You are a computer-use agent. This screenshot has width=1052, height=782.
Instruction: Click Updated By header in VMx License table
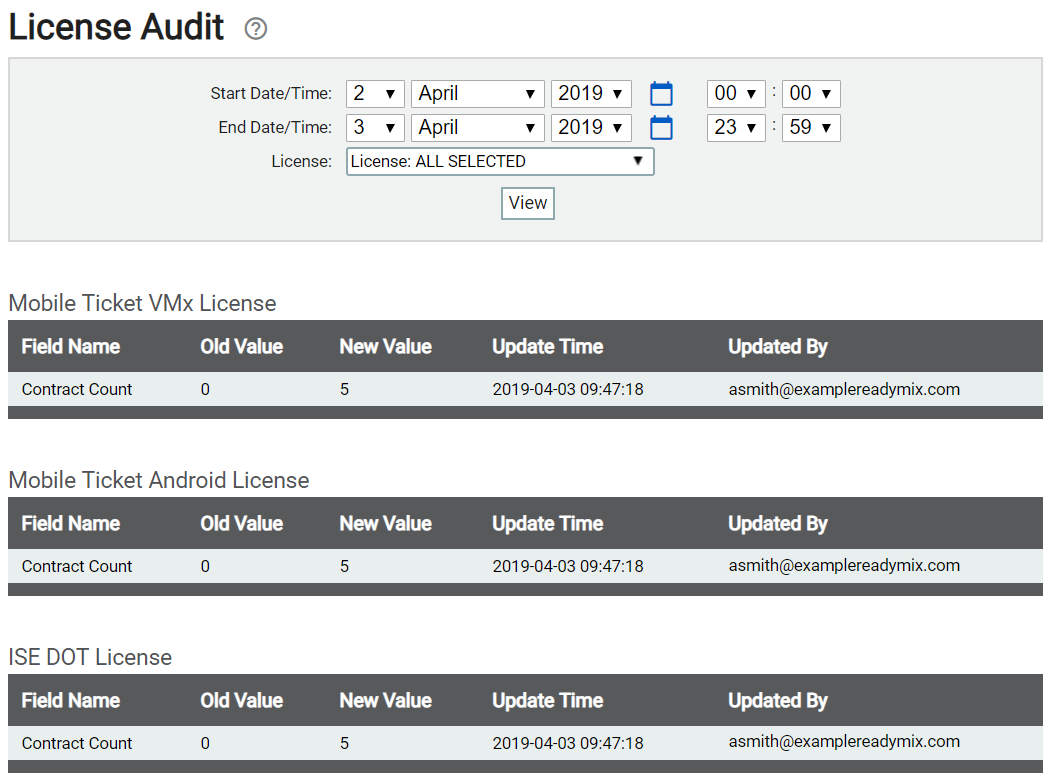point(778,346)
